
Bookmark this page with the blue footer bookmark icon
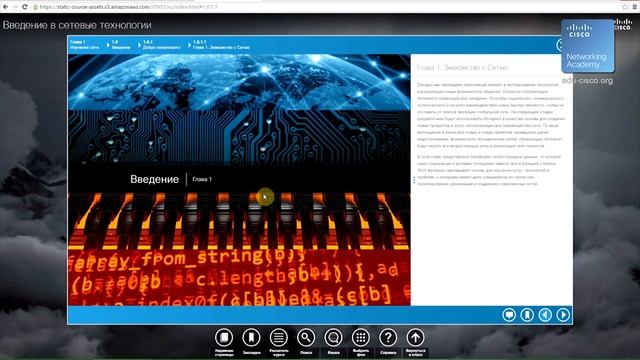coord(527,315)
